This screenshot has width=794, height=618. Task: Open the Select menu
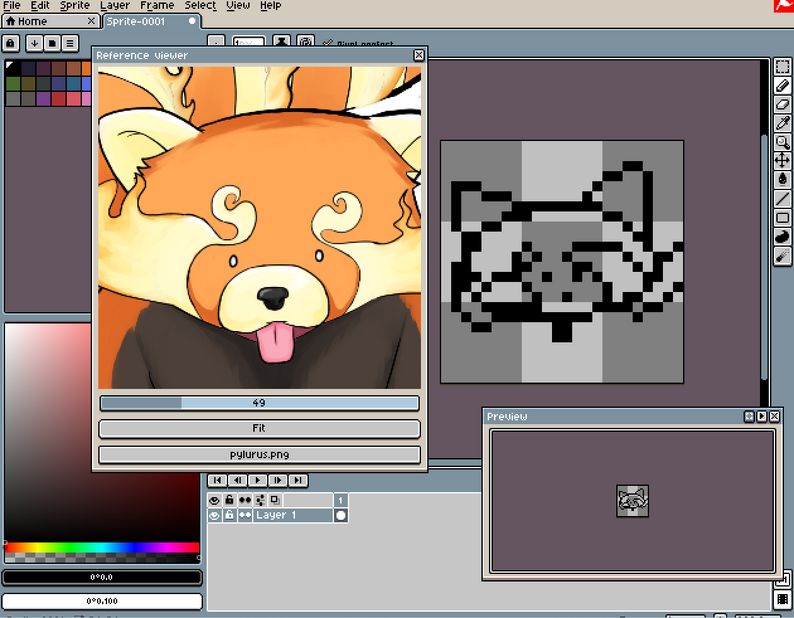200,6
